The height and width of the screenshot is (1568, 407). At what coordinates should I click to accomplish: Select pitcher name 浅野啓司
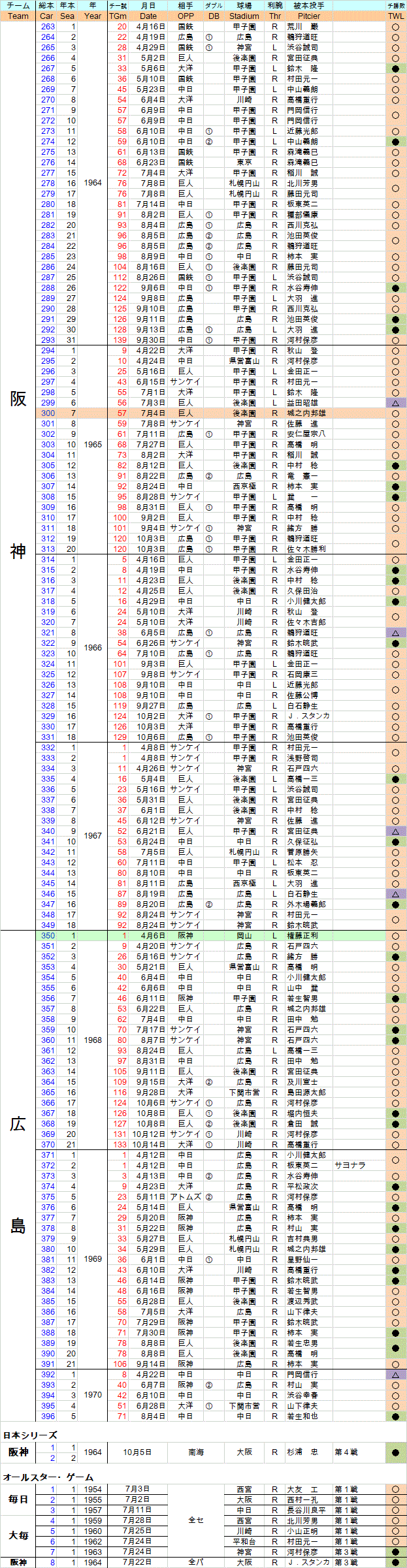pos(302,758)
